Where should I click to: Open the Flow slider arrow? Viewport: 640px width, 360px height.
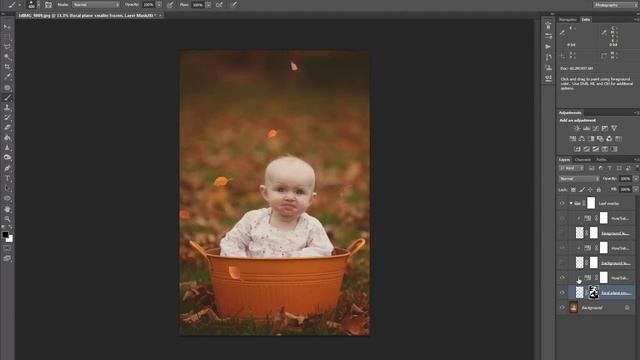coord(208,5)
